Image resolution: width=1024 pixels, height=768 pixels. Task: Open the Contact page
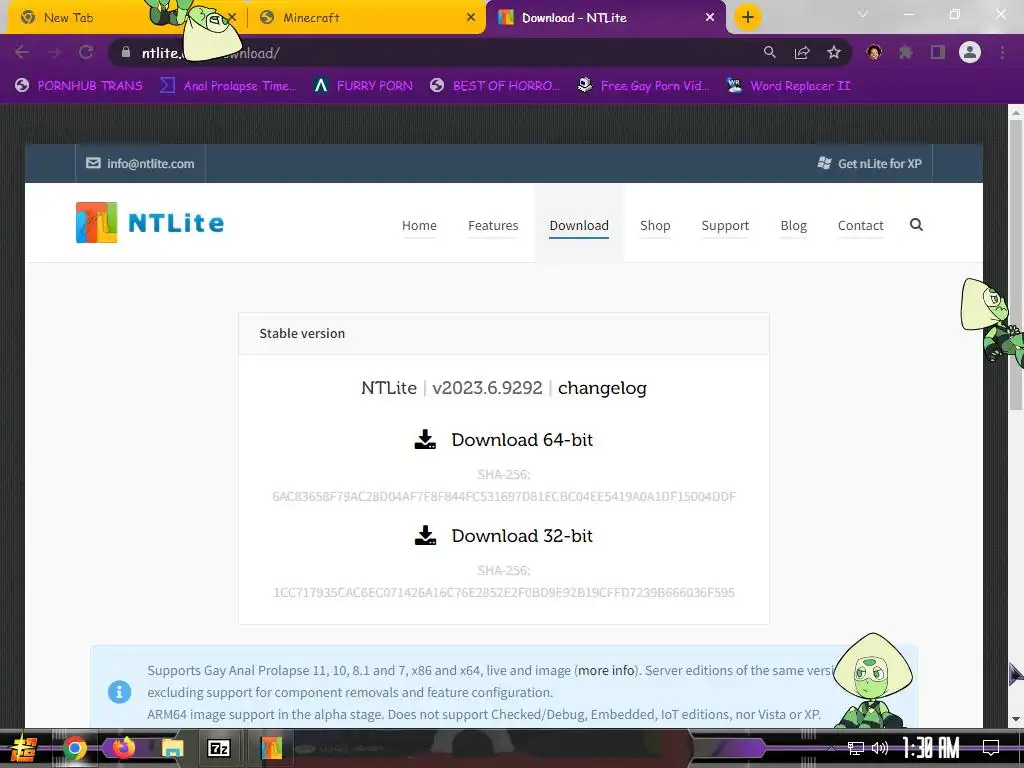[861, 225]
